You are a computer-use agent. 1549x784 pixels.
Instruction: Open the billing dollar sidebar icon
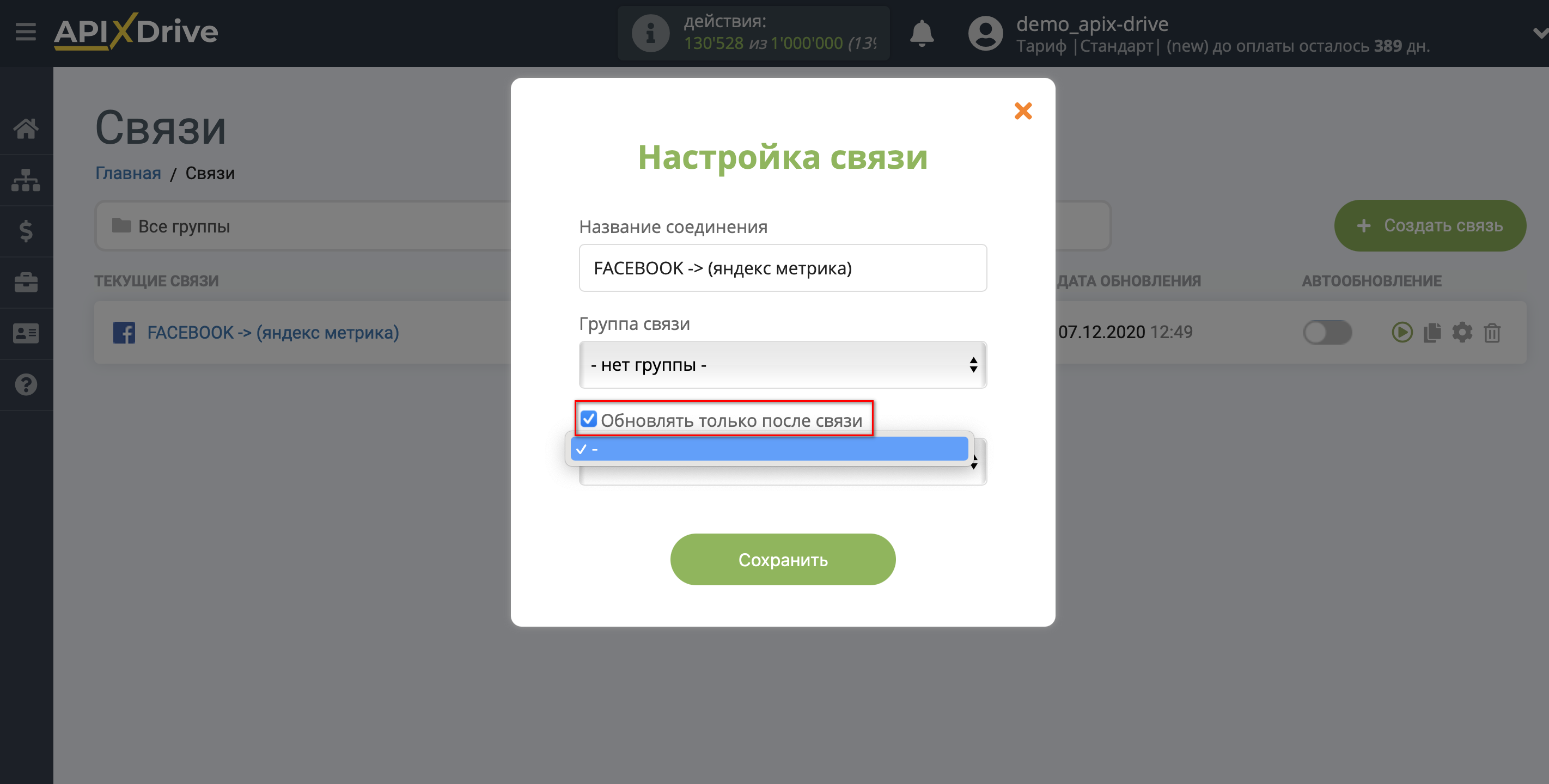[x=26, y=231]
